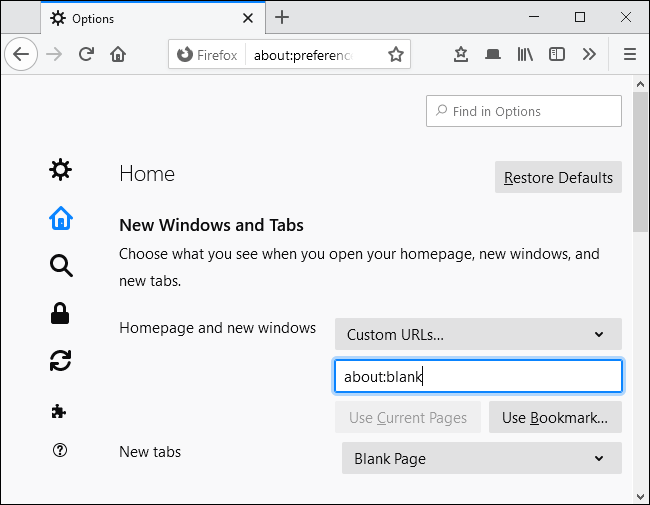Open the Library toolbar icon
Viewport: 650px width, 505px height.
coord(525,55)
